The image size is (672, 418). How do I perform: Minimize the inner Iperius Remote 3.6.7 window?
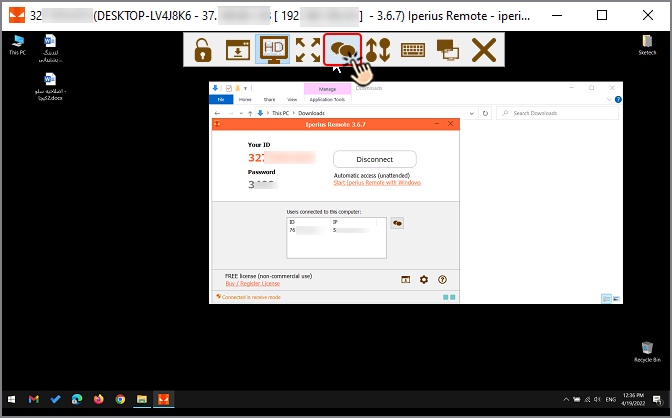click(437, 123)
